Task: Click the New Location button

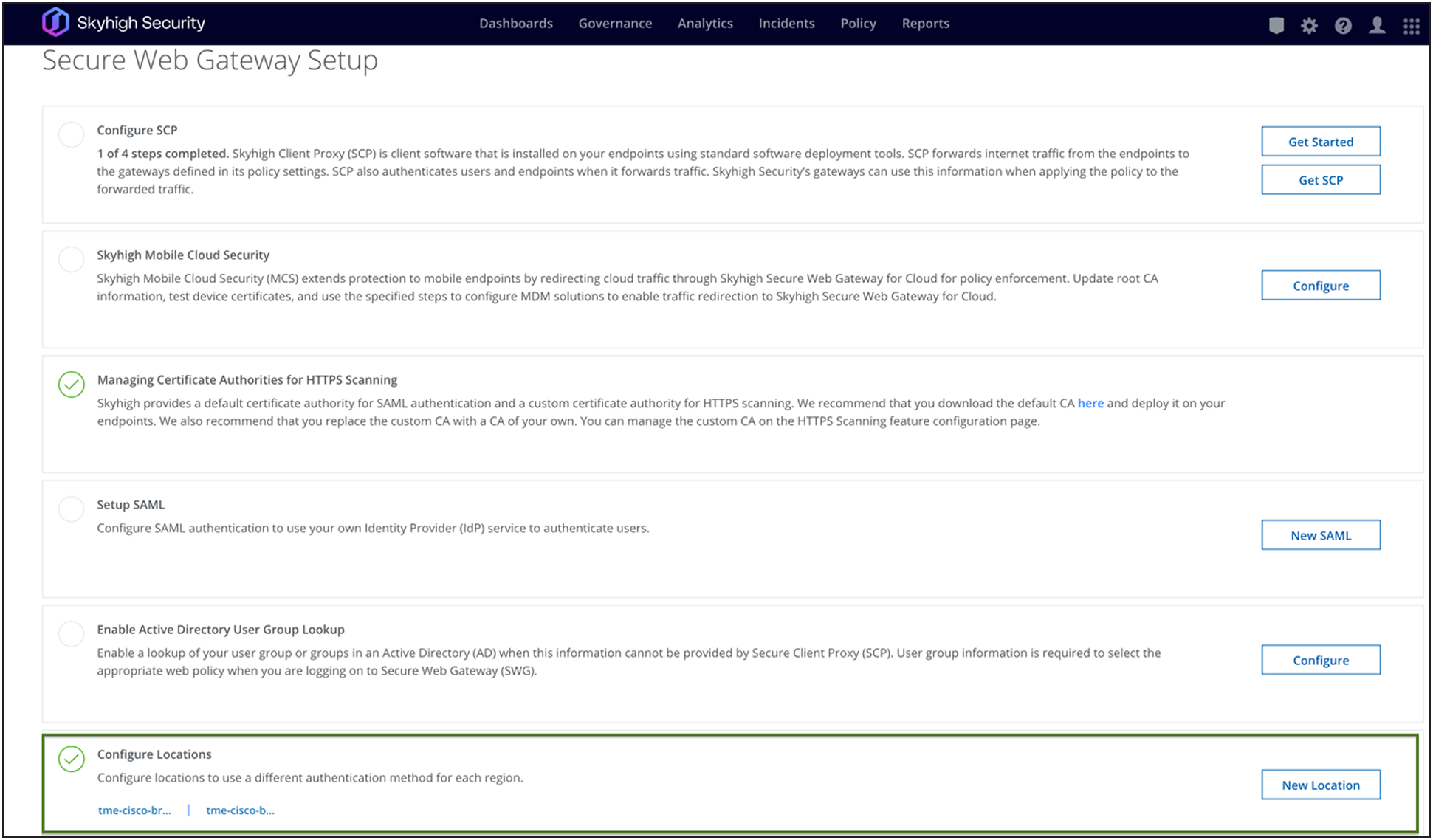Action: pos(1320,784)
